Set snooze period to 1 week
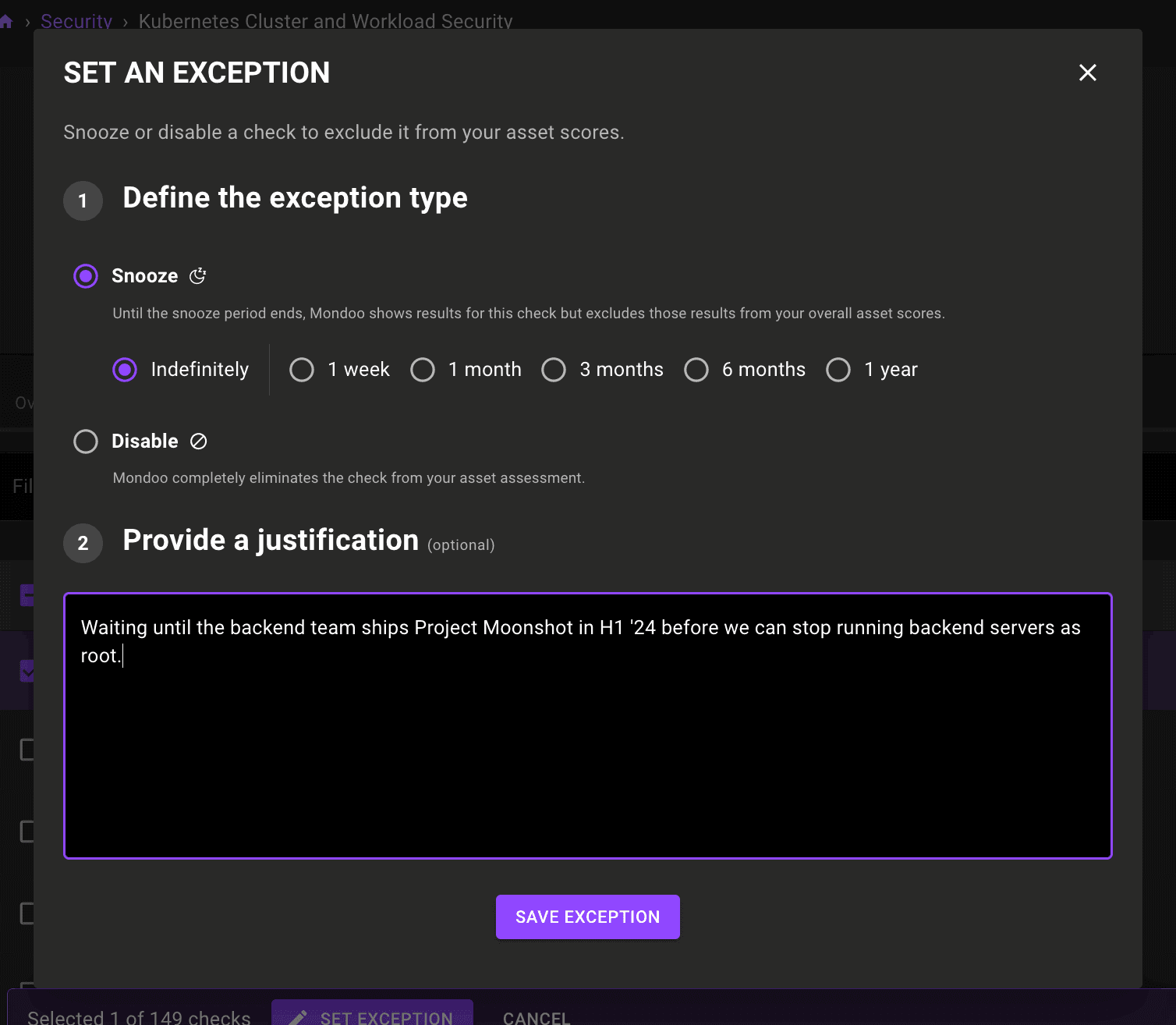Viewport: 1176px width, 1025px height. point(302,370)
